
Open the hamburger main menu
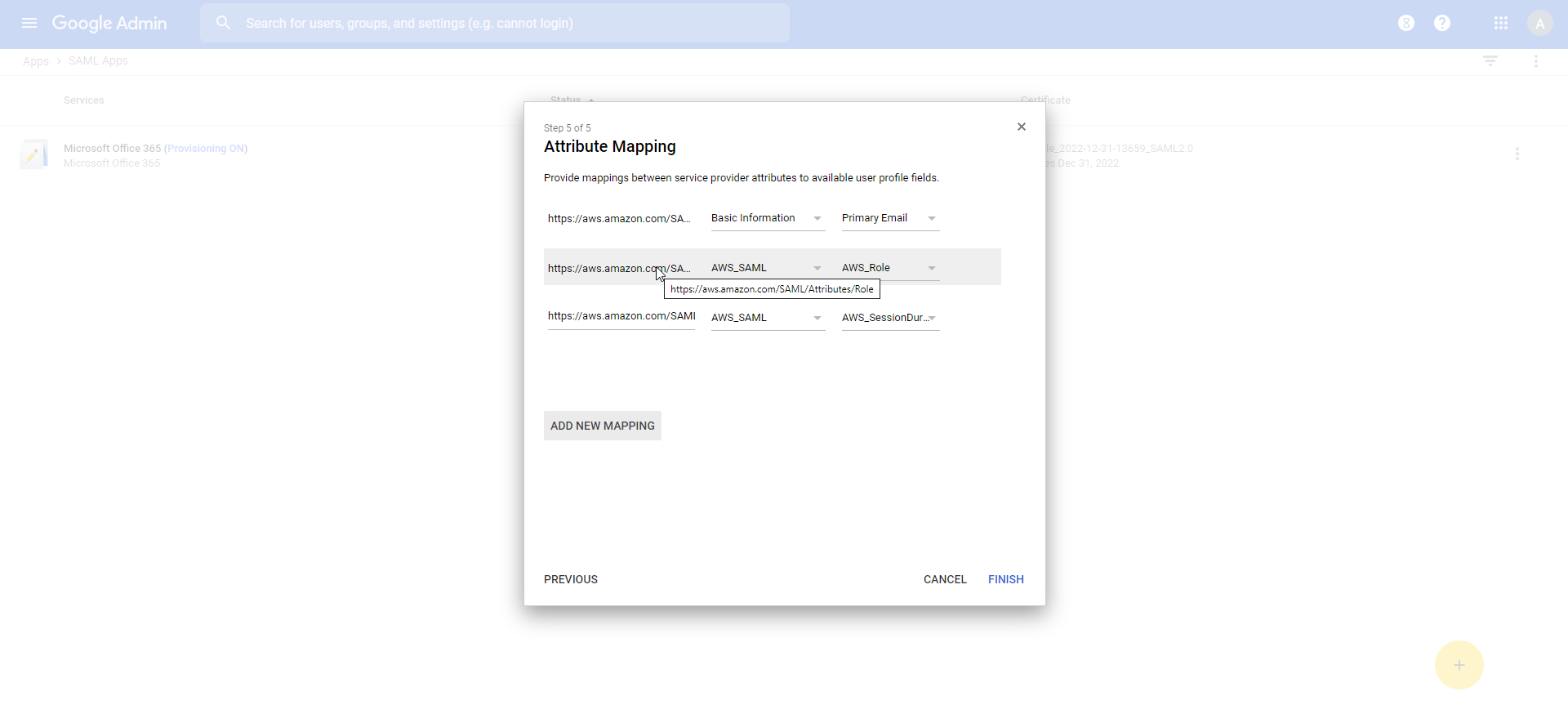(29, 23)
